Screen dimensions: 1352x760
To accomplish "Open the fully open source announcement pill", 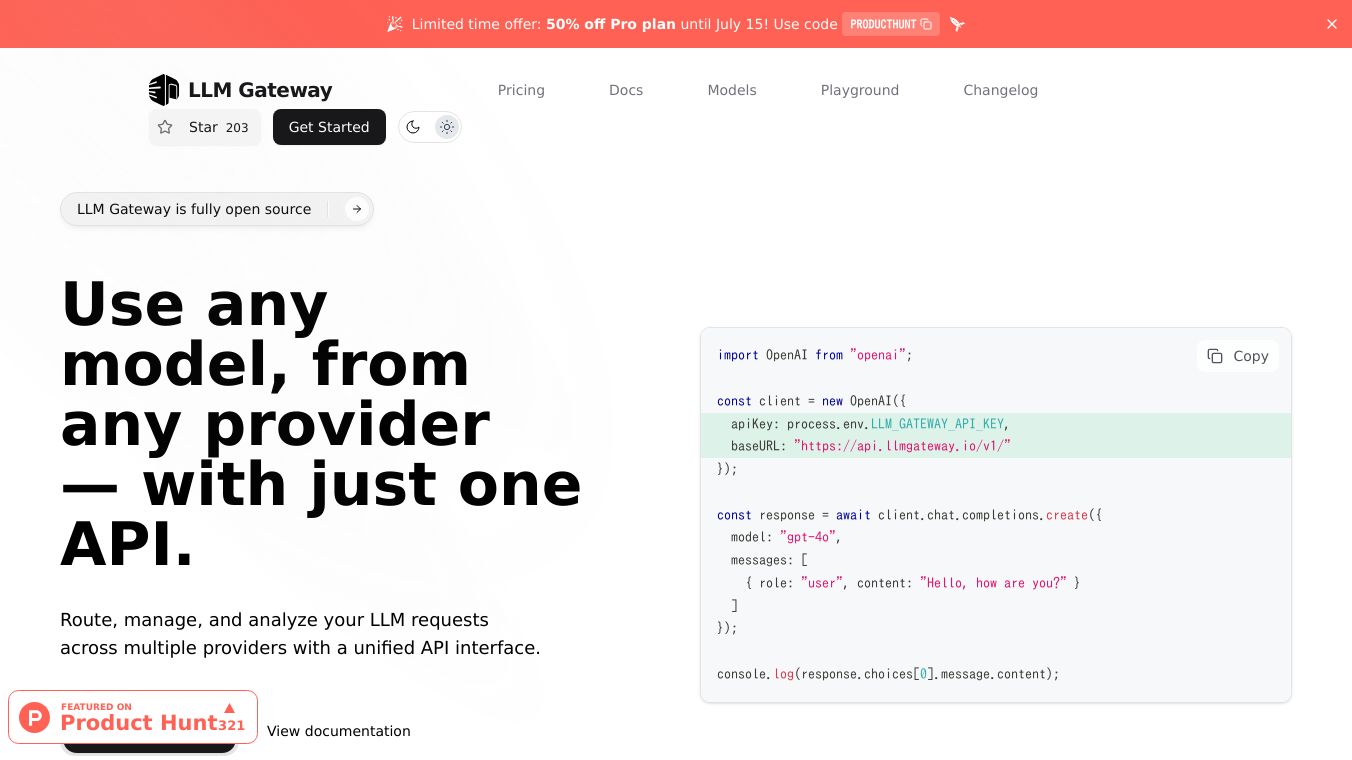I will [x=217, y=209].
